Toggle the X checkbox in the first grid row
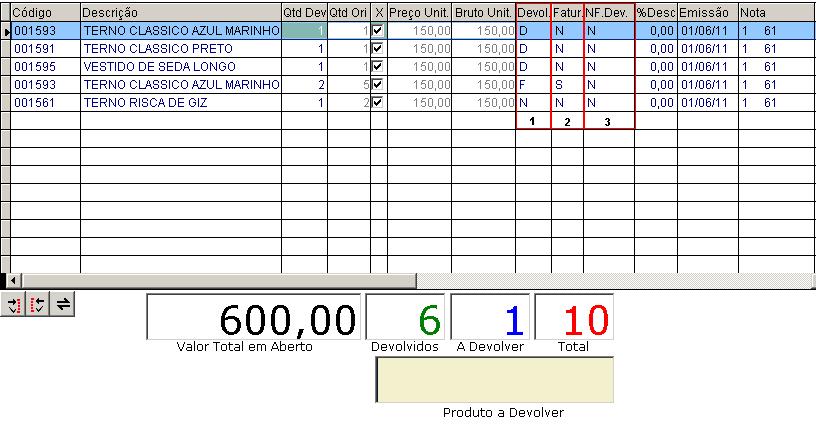816x428 pixels. [x=377, y=31]
